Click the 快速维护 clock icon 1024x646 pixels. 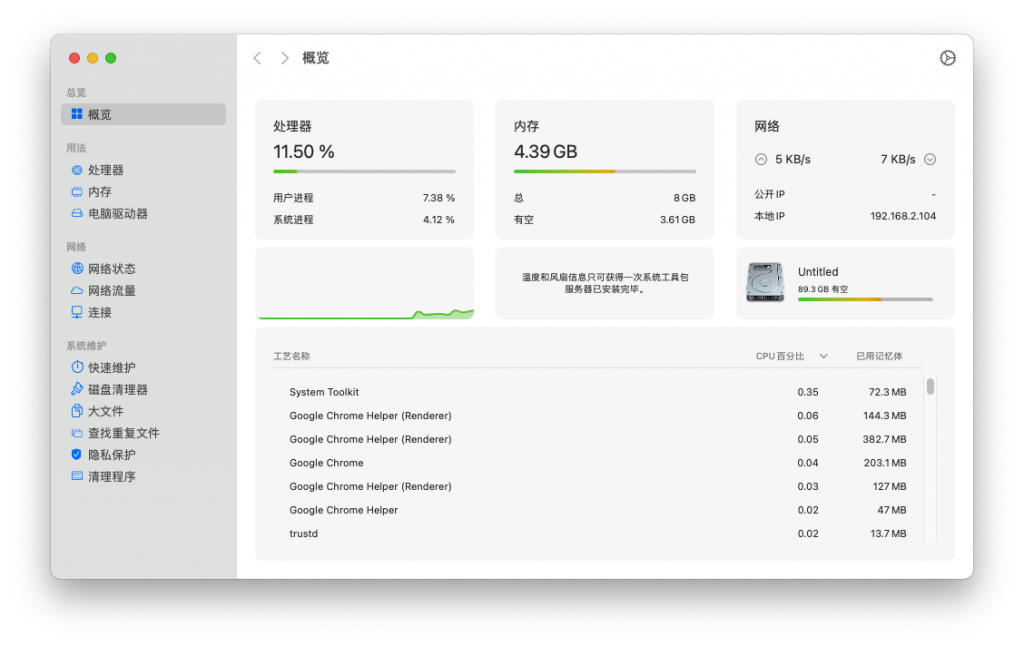coord(77,367)
